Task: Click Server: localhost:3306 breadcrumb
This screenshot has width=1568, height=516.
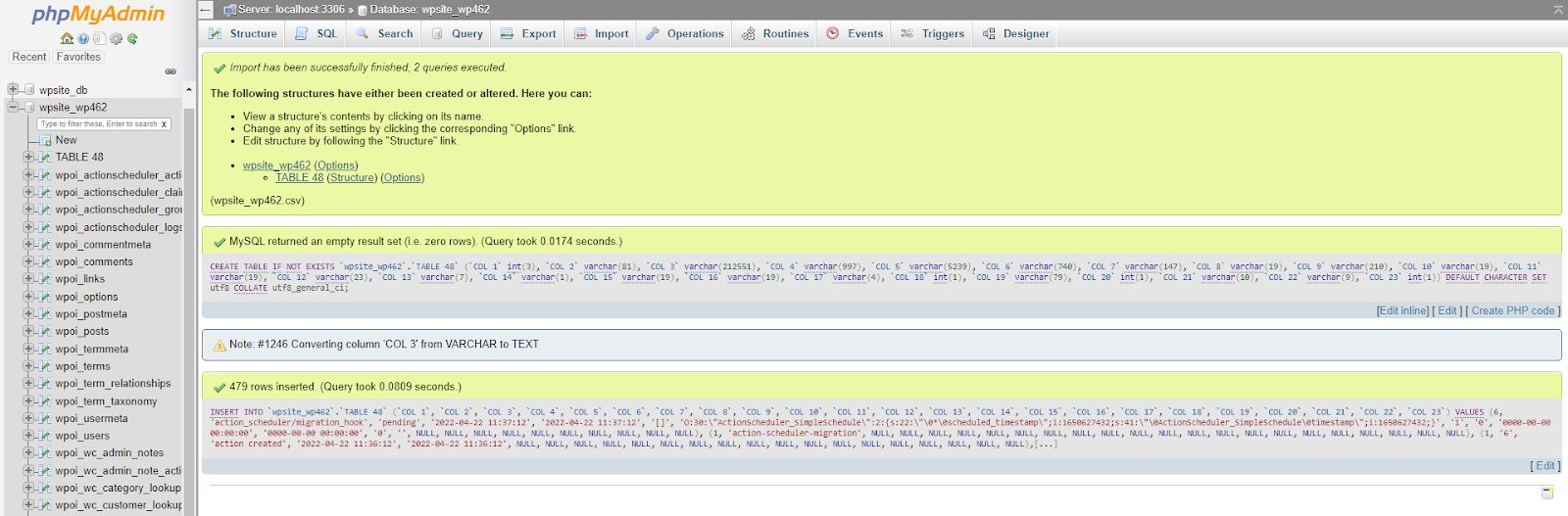Action: pyautogui.click(x=291, y=10)
